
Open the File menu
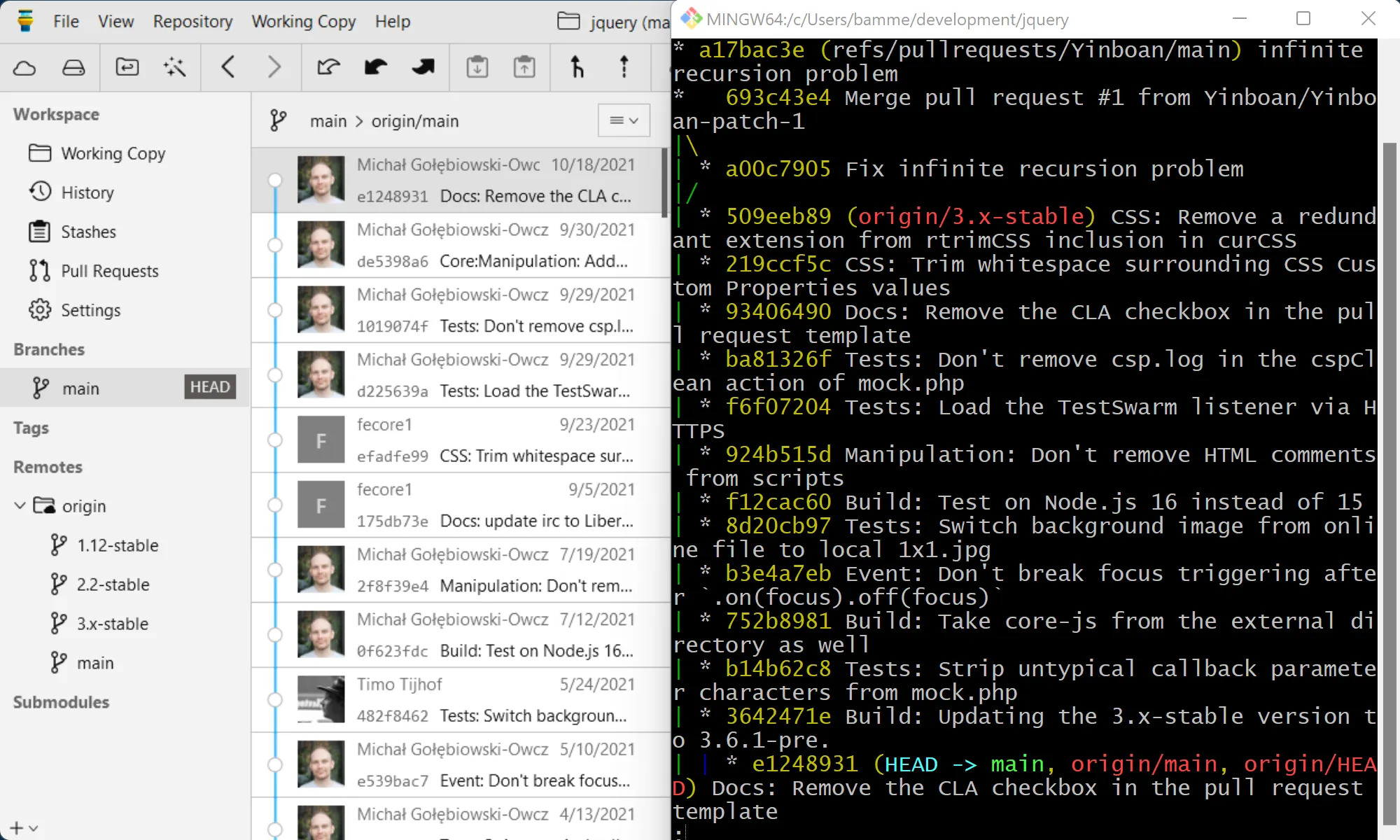click(66, 22)
